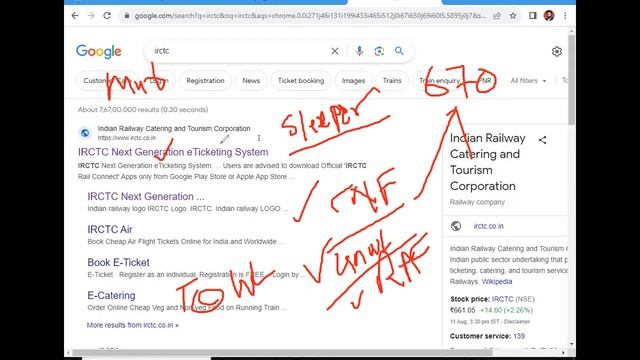Open the IRCTC Next Generation sublink
640x360 pixels.
[146, 196]
